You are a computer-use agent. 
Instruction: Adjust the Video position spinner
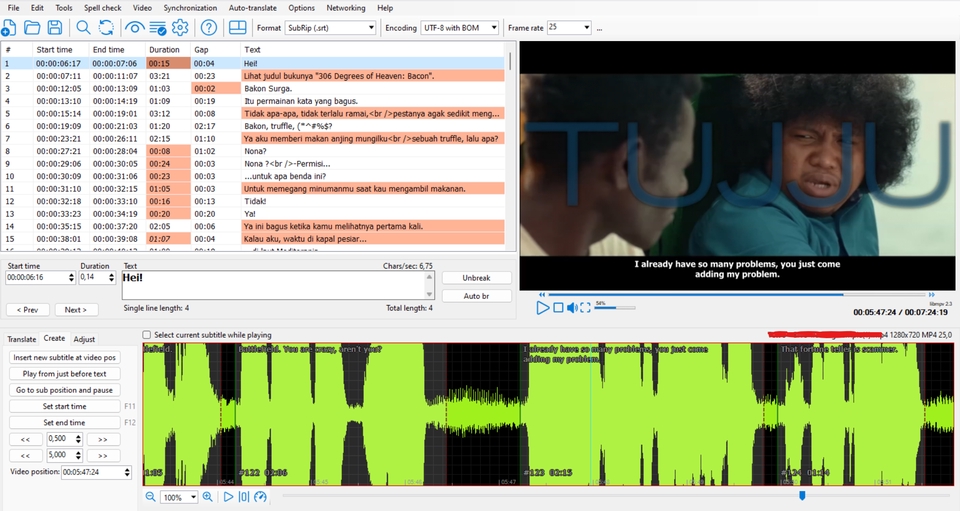(127, 472)
